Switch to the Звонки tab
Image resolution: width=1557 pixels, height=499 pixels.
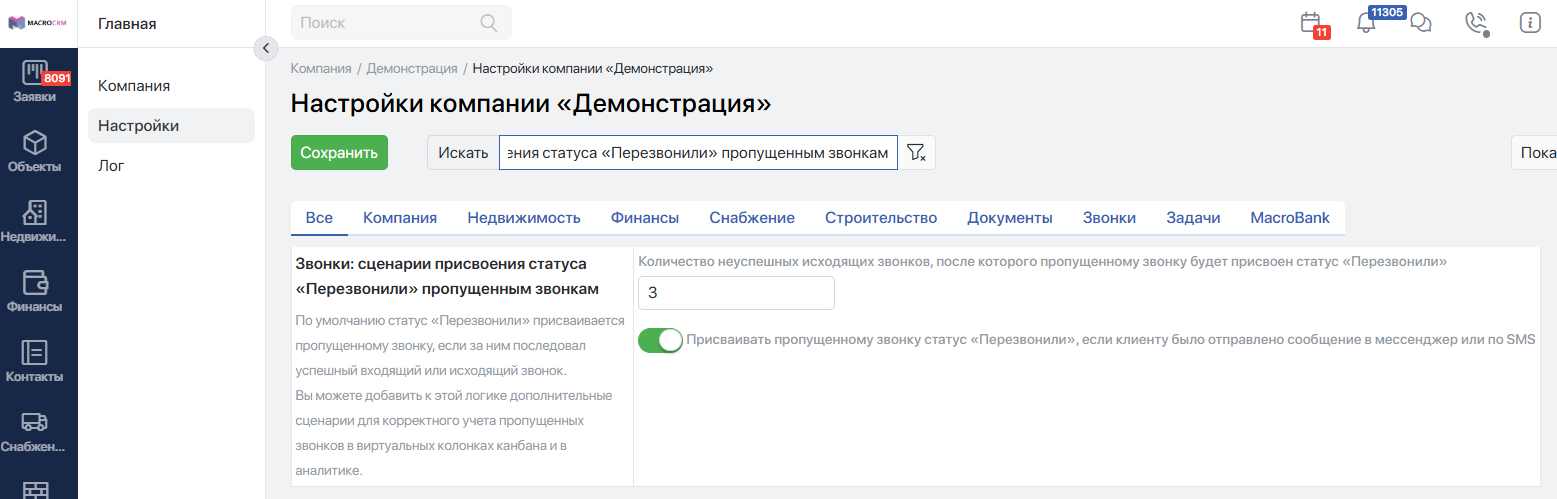[x=1109, y=218]
